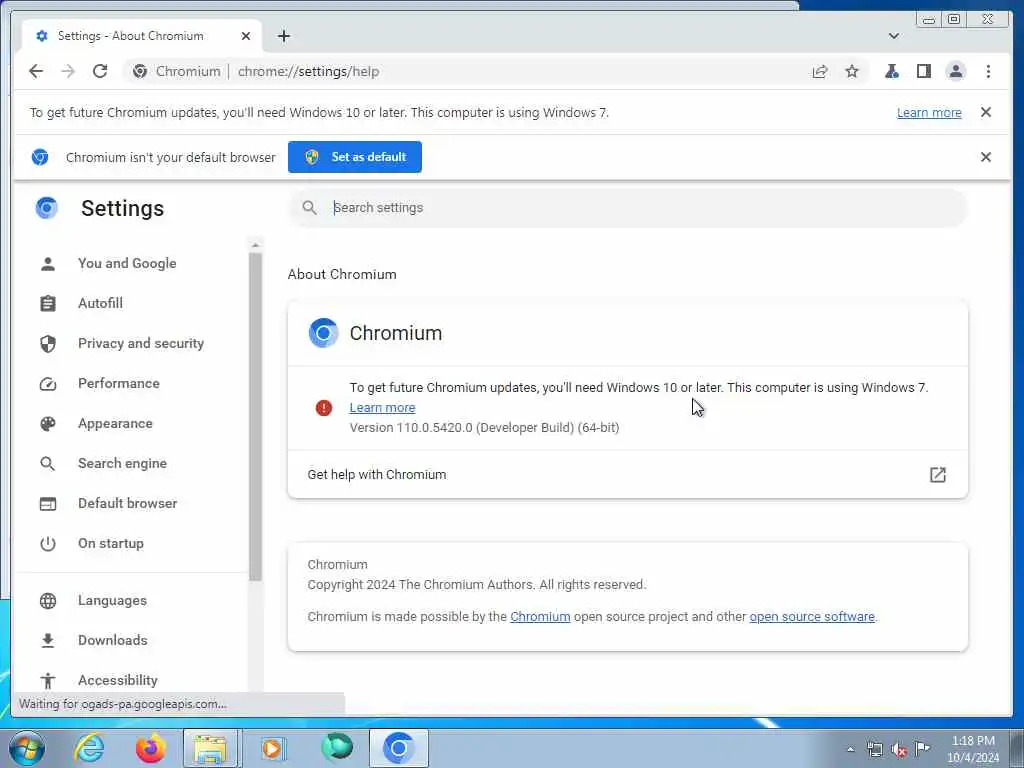Click the power icon beside On startup
Screen dimensions: 1024x768
(48, 543)
